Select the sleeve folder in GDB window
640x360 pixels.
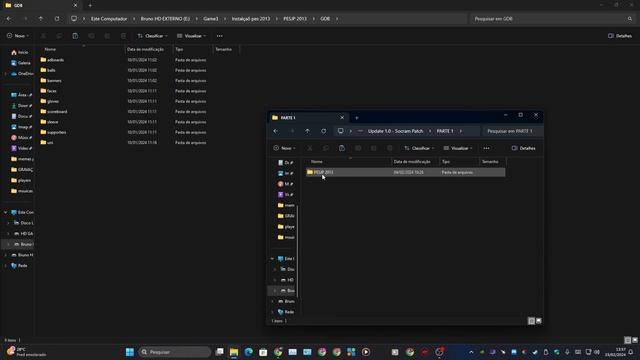[x=52, y=122]
